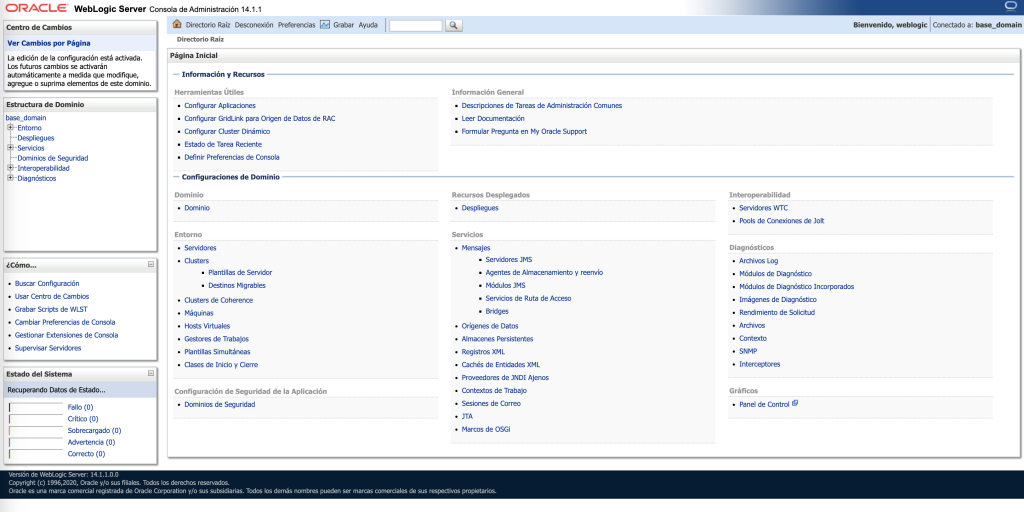Open Plantillas de Servidor link
This screenshot has height=512, width=1024.
coord(240,272)
